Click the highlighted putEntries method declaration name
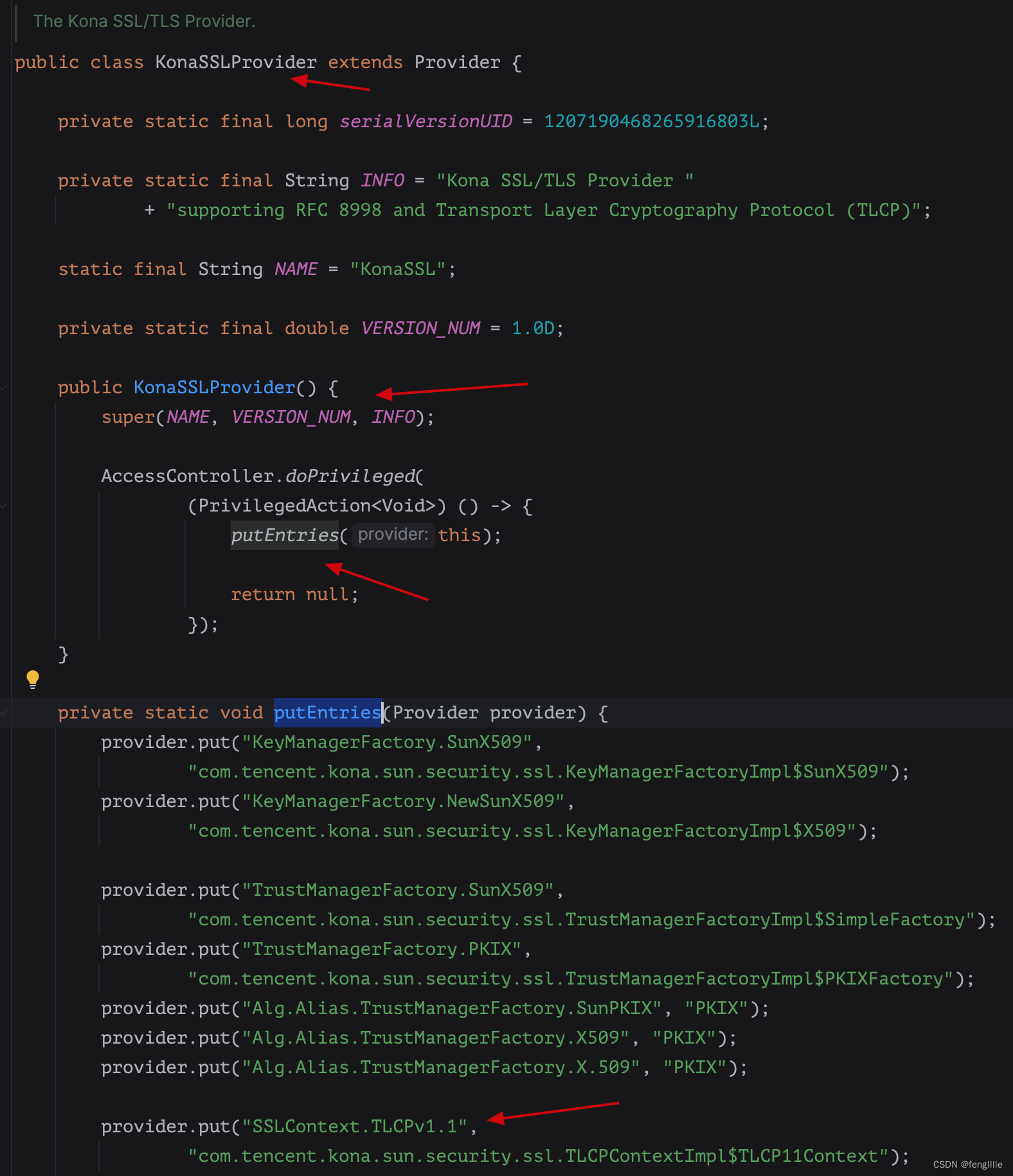 tap(328, 713)
